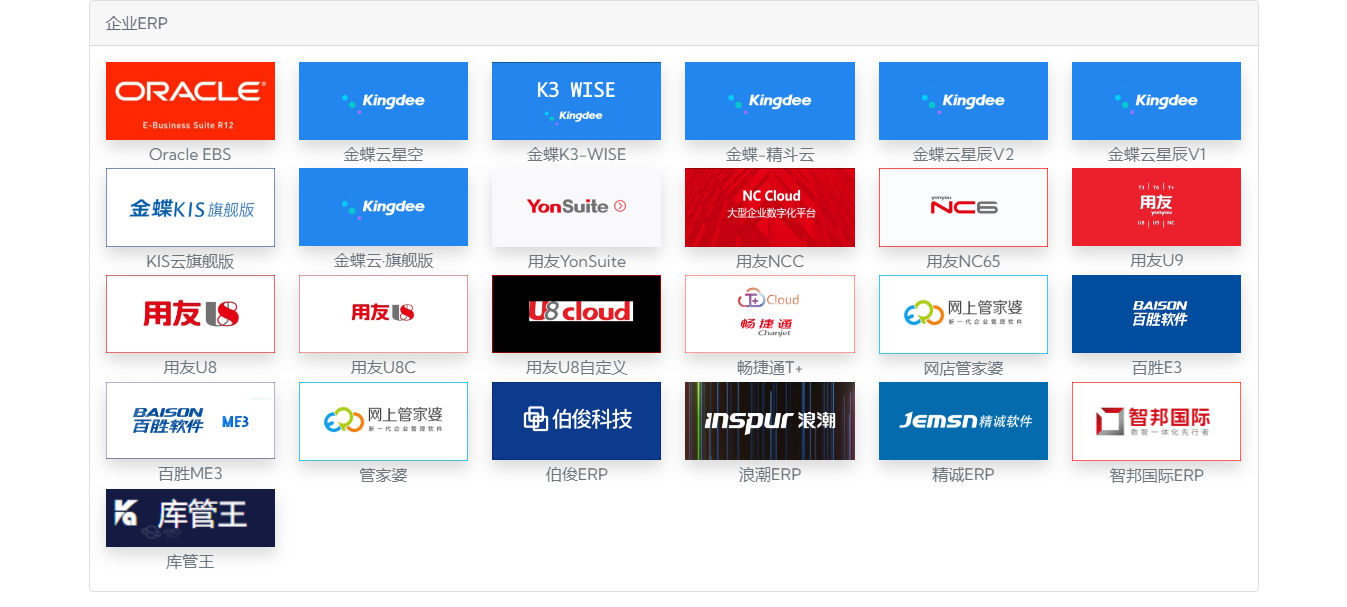
Task: Click the 用友YonSuite caption
Action: (x=576, y=262)
